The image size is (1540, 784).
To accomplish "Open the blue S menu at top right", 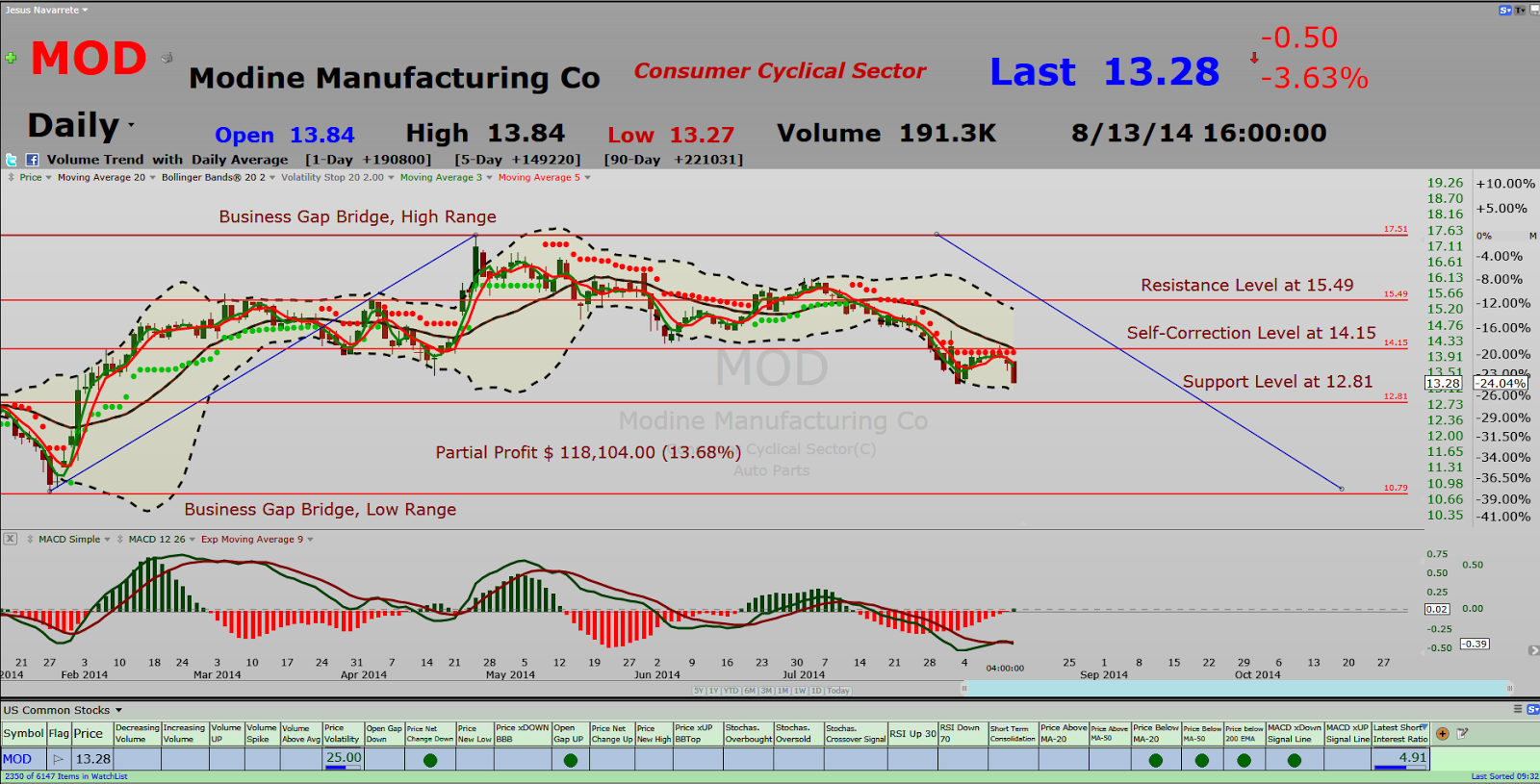I will pos(1505,11).
